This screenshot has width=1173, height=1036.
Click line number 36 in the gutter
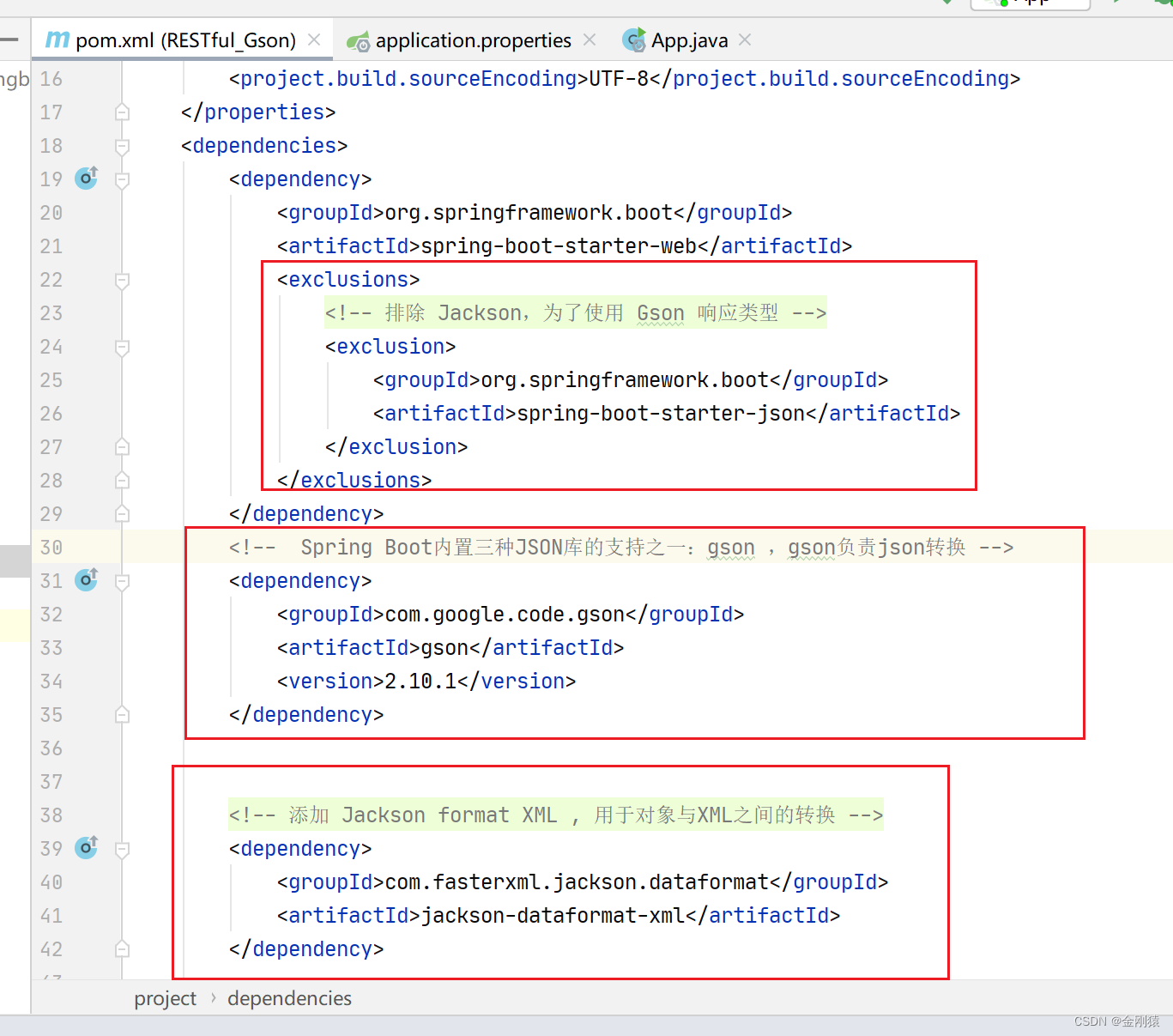point(51,748)
